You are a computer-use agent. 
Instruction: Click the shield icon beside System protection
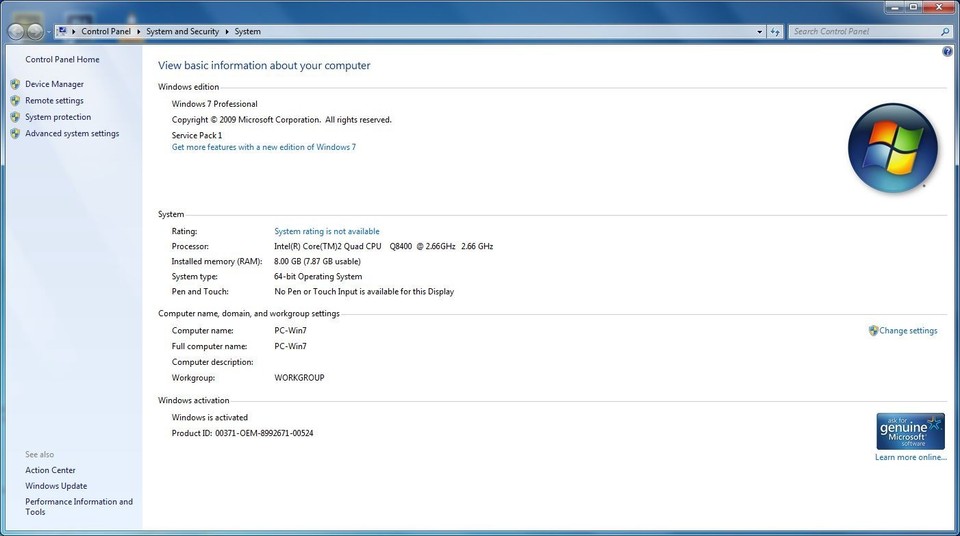[x=15, y=117]
